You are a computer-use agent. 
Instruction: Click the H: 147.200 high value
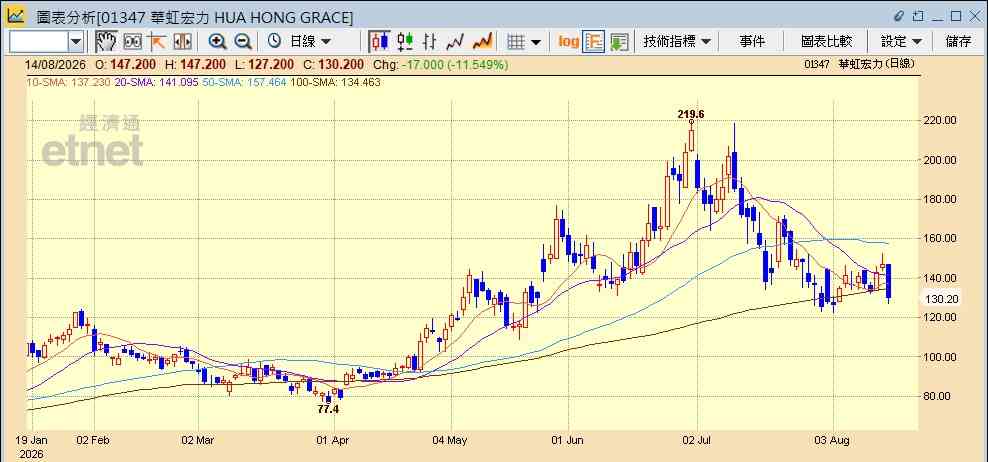coord(195,64)
